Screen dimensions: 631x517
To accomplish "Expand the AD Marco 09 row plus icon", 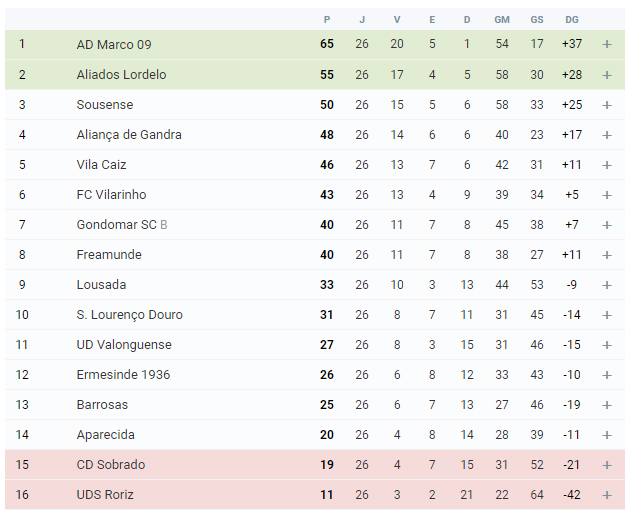I will (x=607, y=44).
